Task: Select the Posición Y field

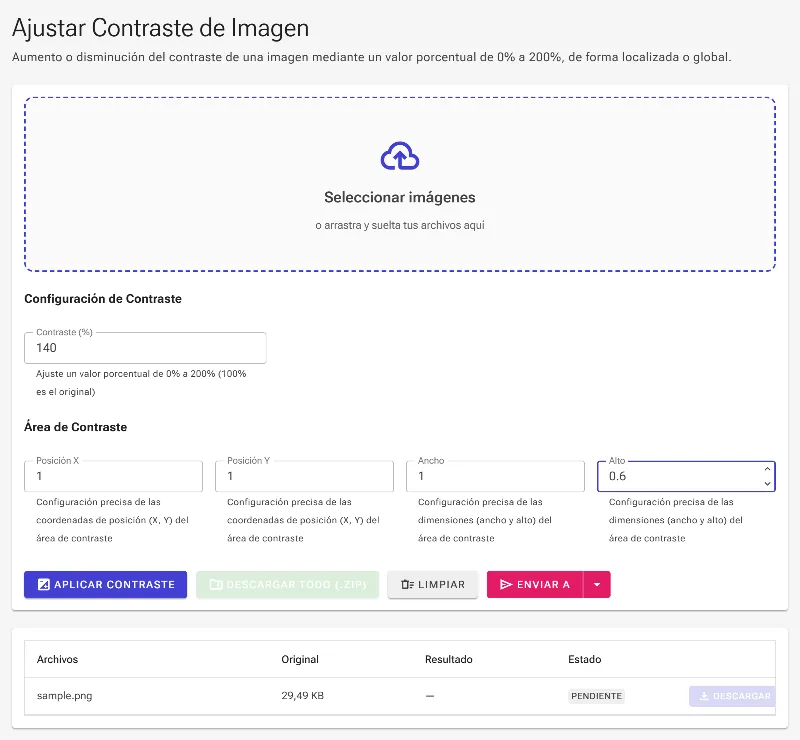Action: click(304, 476)
